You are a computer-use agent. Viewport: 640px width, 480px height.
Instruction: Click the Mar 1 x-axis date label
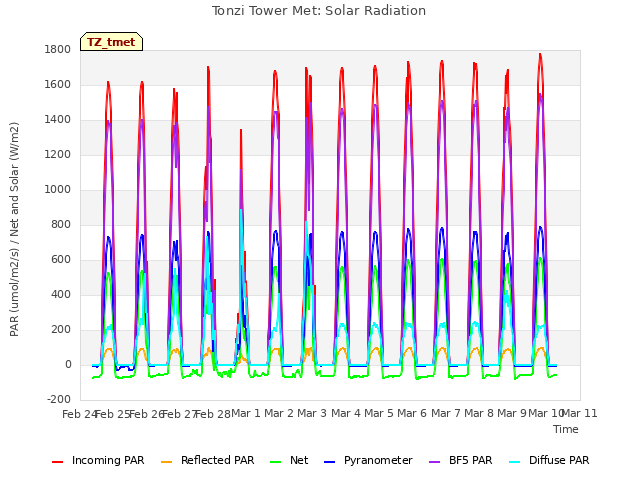point(246,413)
